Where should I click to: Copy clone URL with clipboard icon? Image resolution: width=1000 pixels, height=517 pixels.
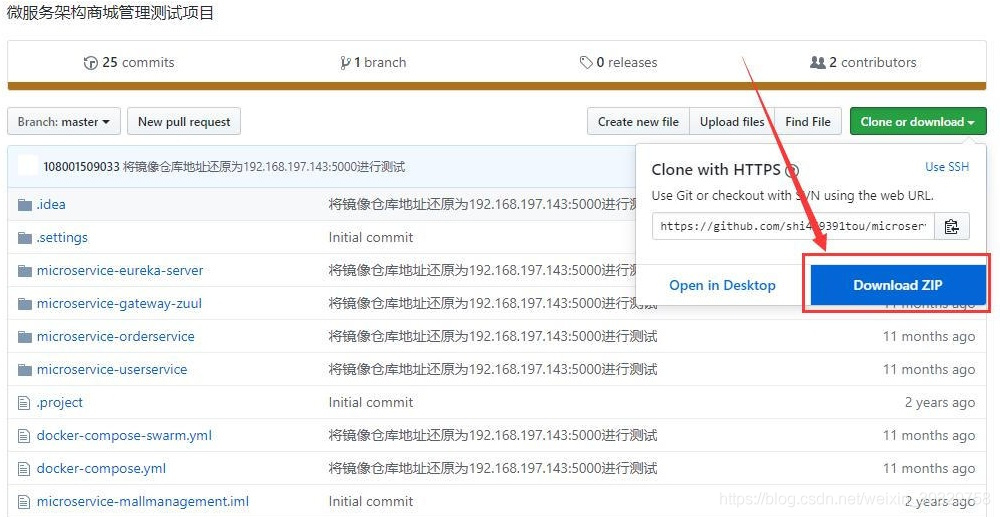tap(952, 226)
